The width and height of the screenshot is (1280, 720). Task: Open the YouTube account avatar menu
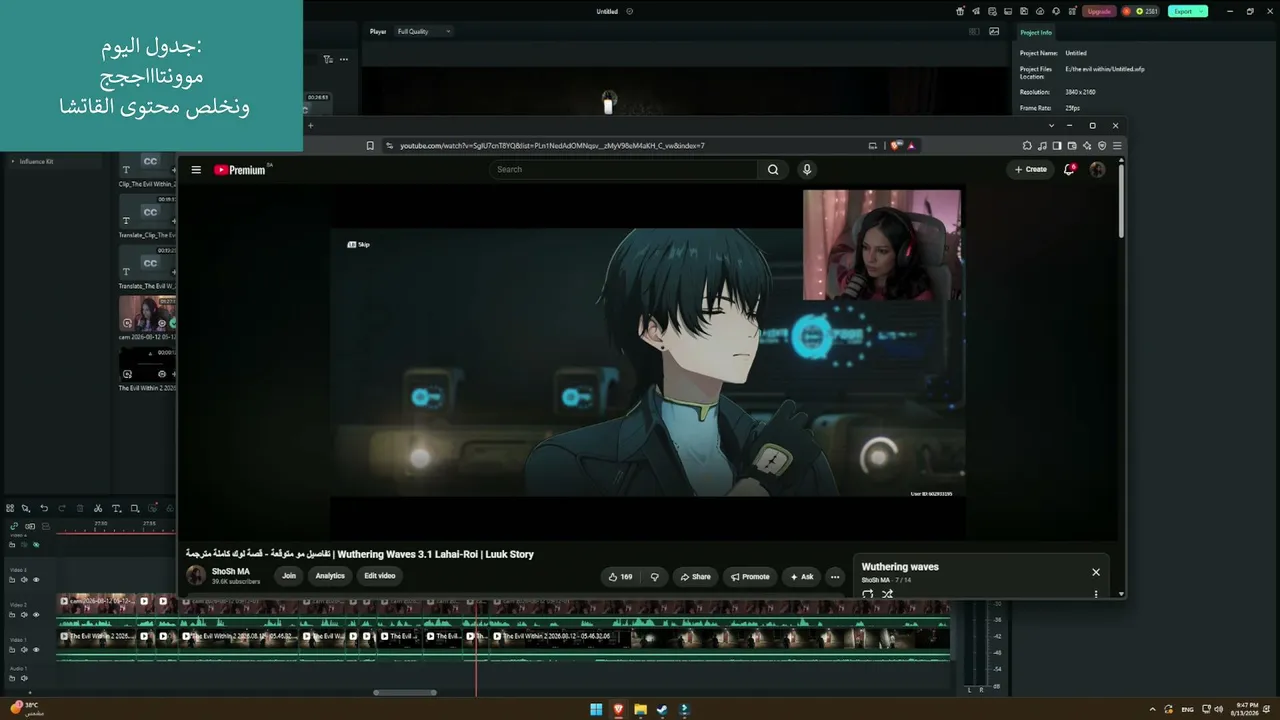(x=1097, y=170)
